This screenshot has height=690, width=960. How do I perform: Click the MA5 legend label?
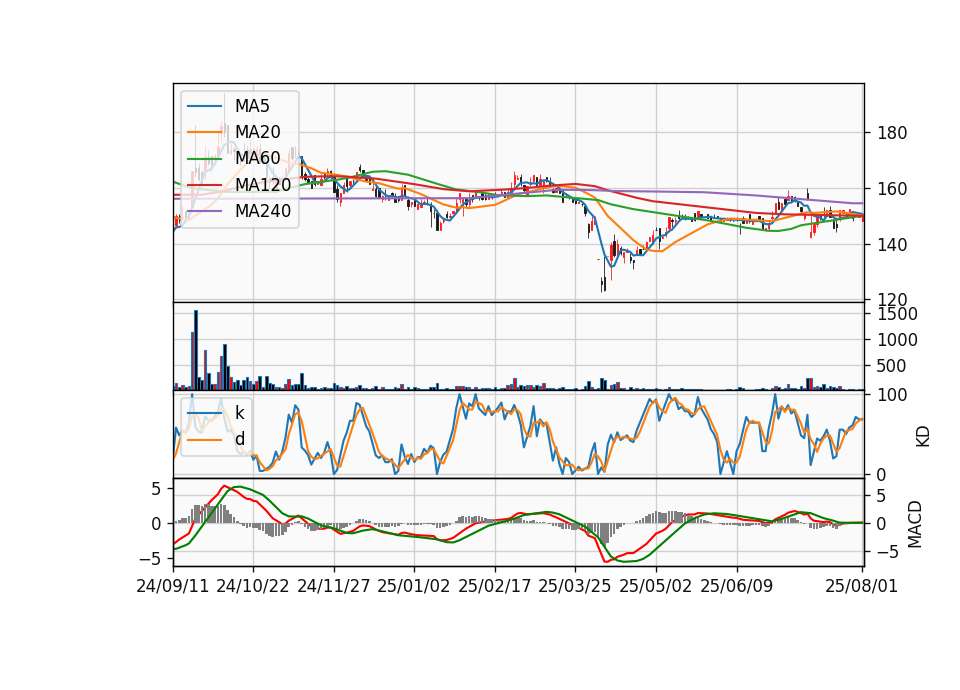(252, 106)
